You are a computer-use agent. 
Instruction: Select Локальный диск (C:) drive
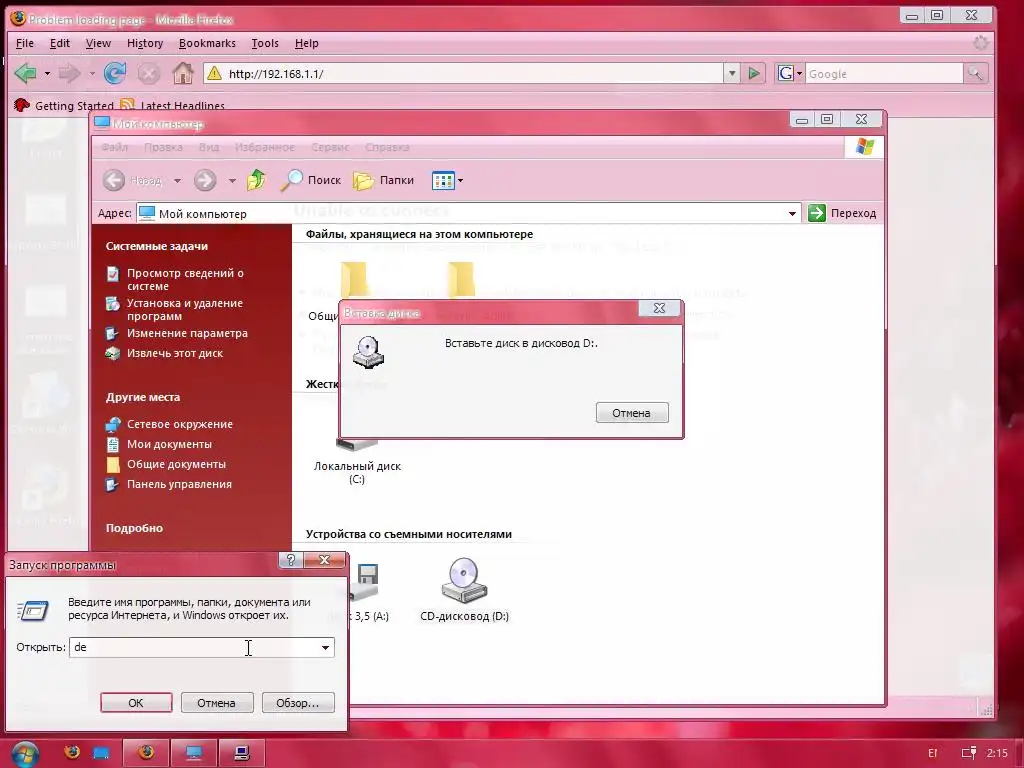357,464
